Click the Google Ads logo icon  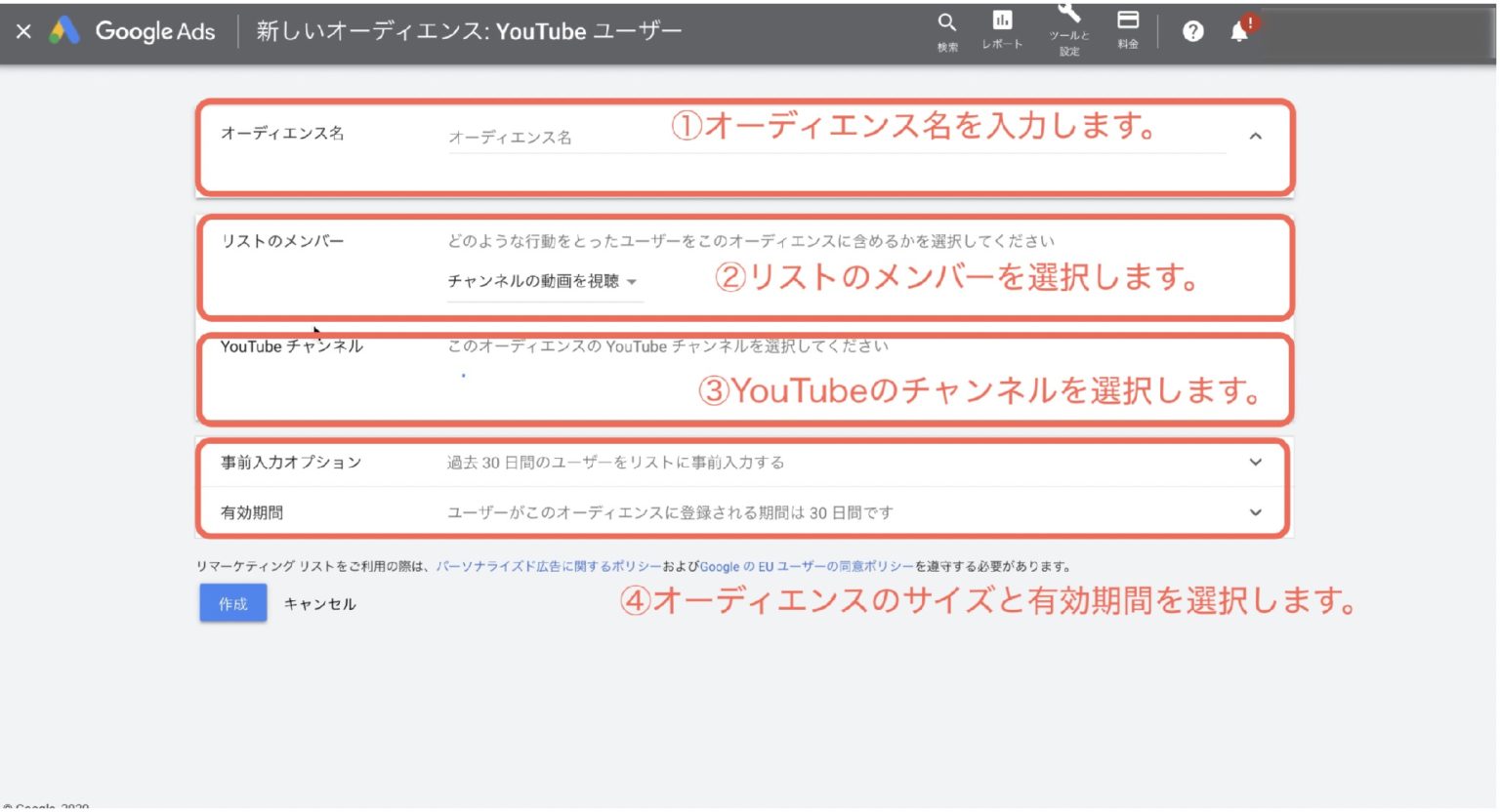tap(64, 31)
